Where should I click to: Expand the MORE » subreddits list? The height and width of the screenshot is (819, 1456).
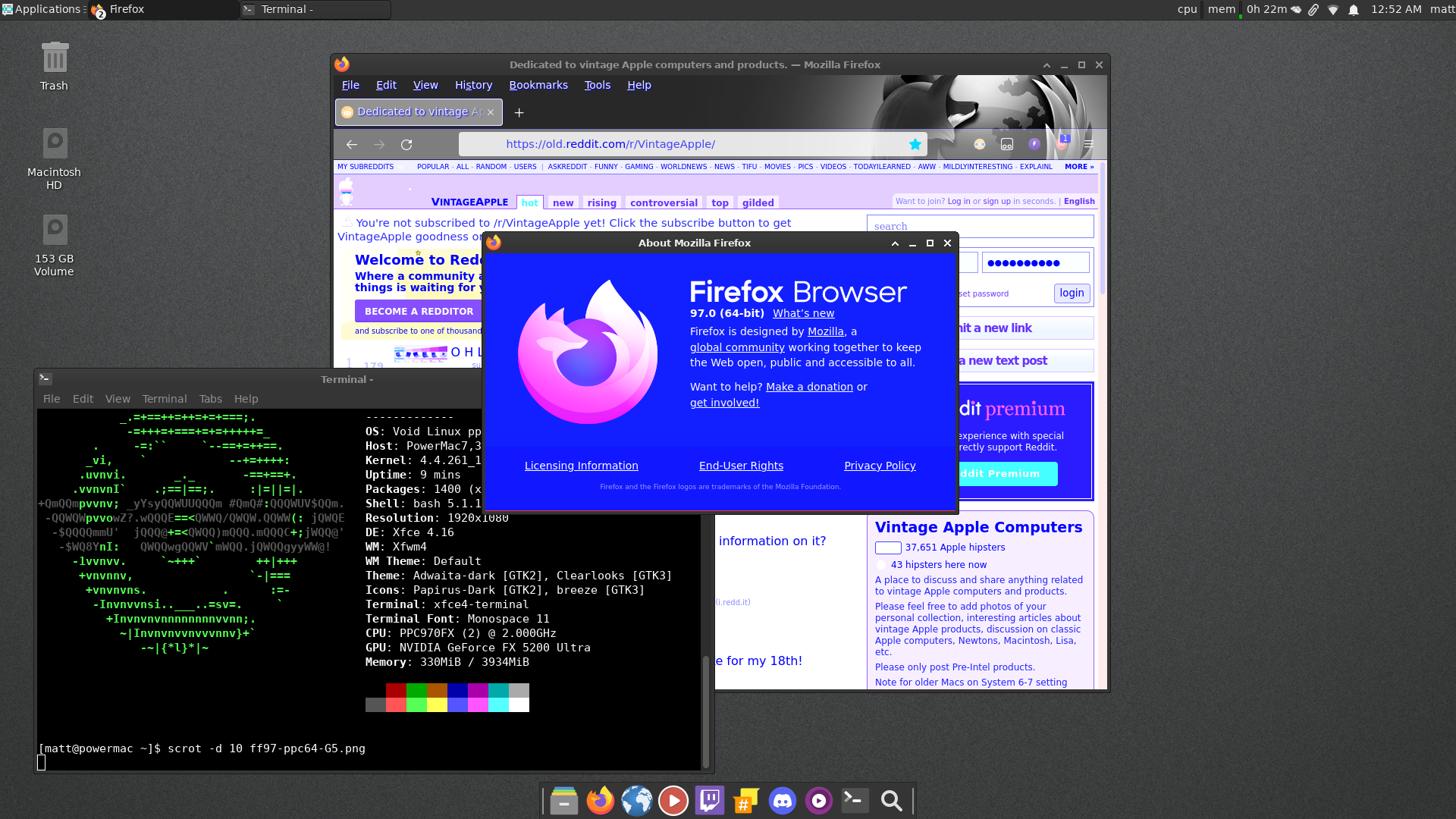(1079, 167)
